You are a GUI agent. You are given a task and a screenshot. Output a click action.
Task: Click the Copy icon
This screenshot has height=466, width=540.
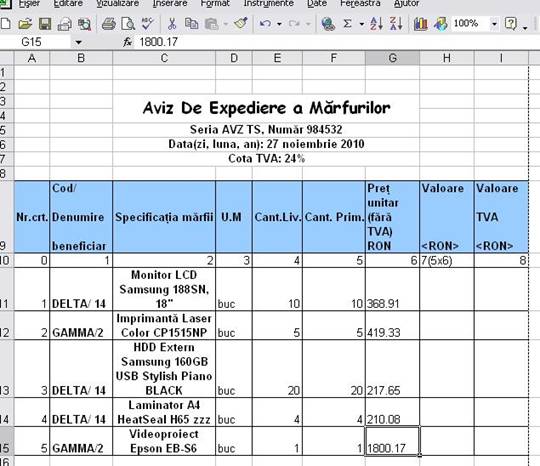[x=191, y=24]
